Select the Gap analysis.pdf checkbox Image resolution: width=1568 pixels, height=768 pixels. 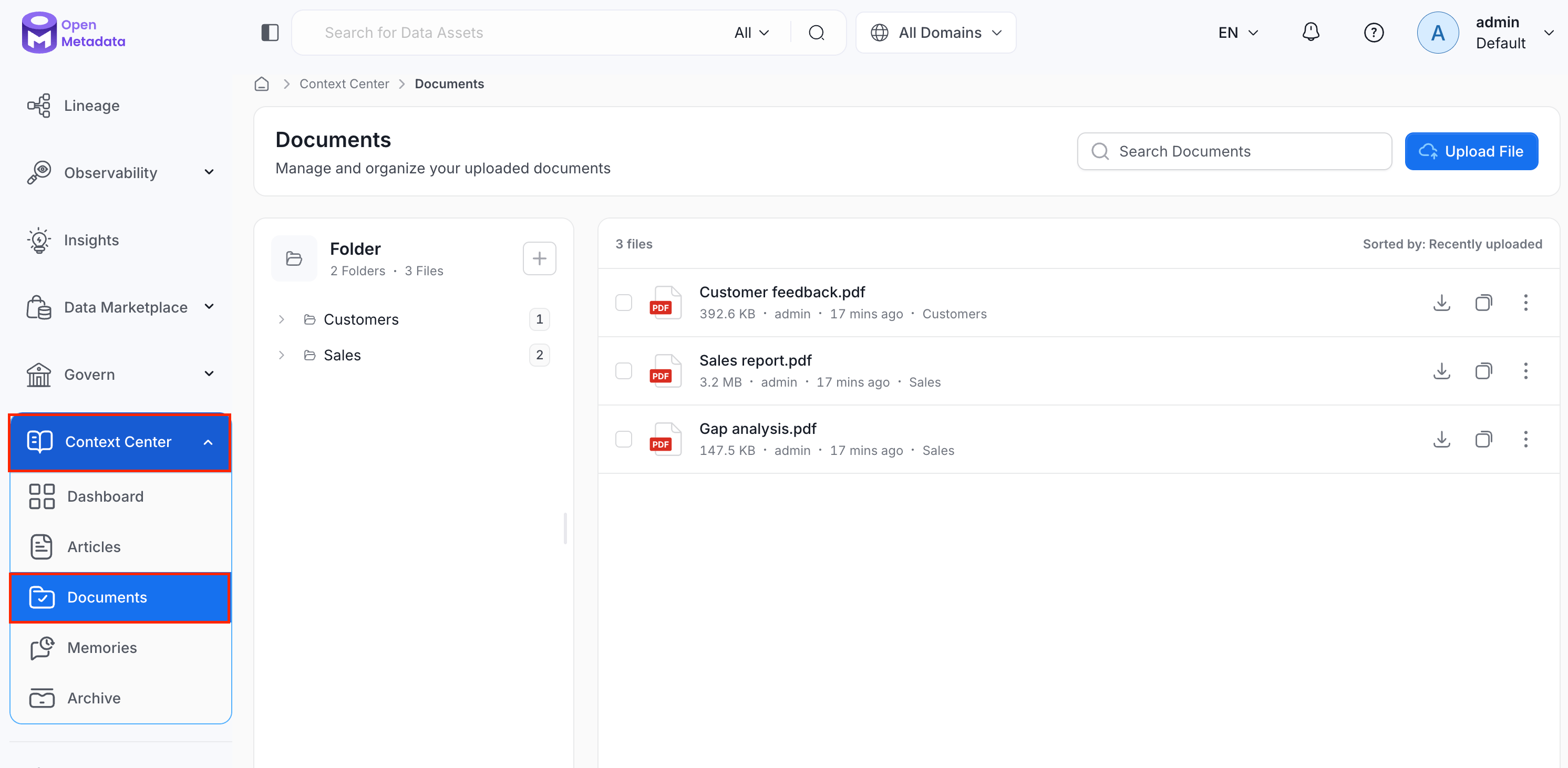pos(623,439)
